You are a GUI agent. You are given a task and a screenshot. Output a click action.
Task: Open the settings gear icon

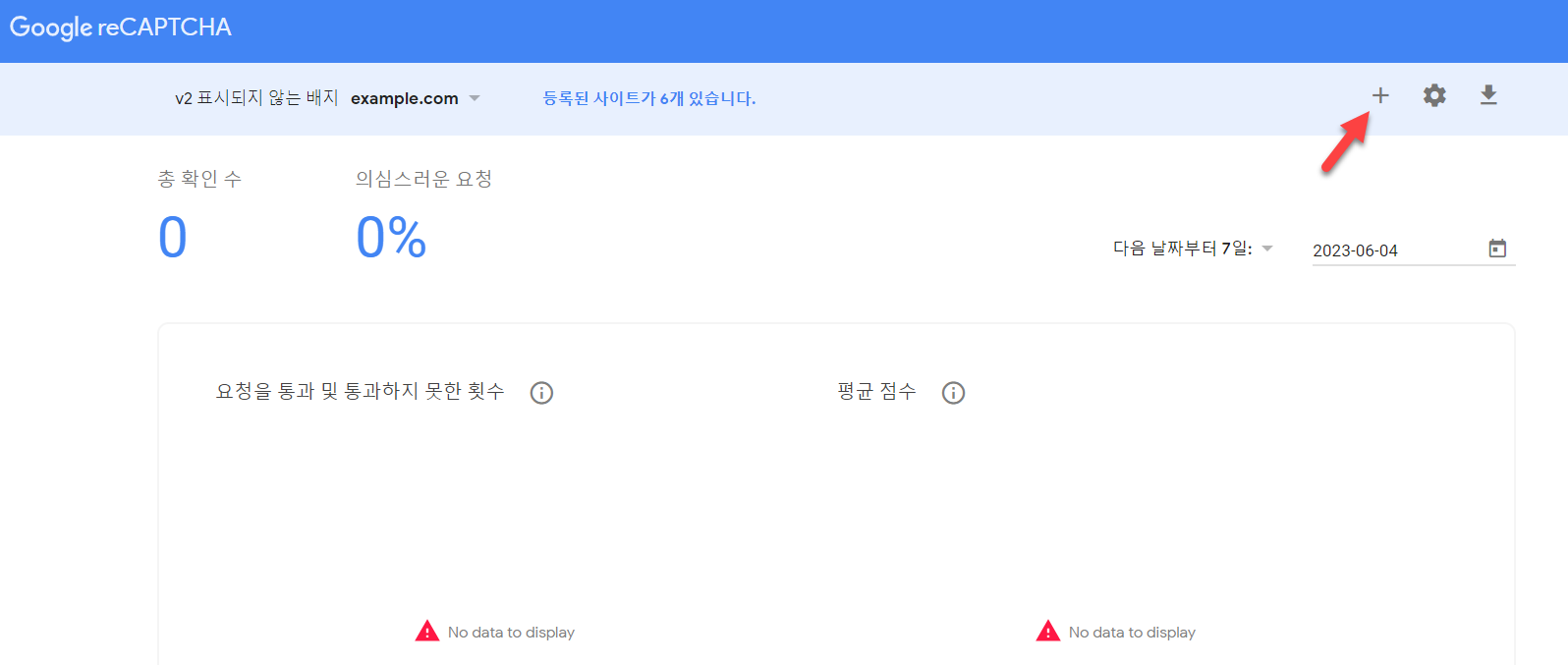click(1434, 95)
